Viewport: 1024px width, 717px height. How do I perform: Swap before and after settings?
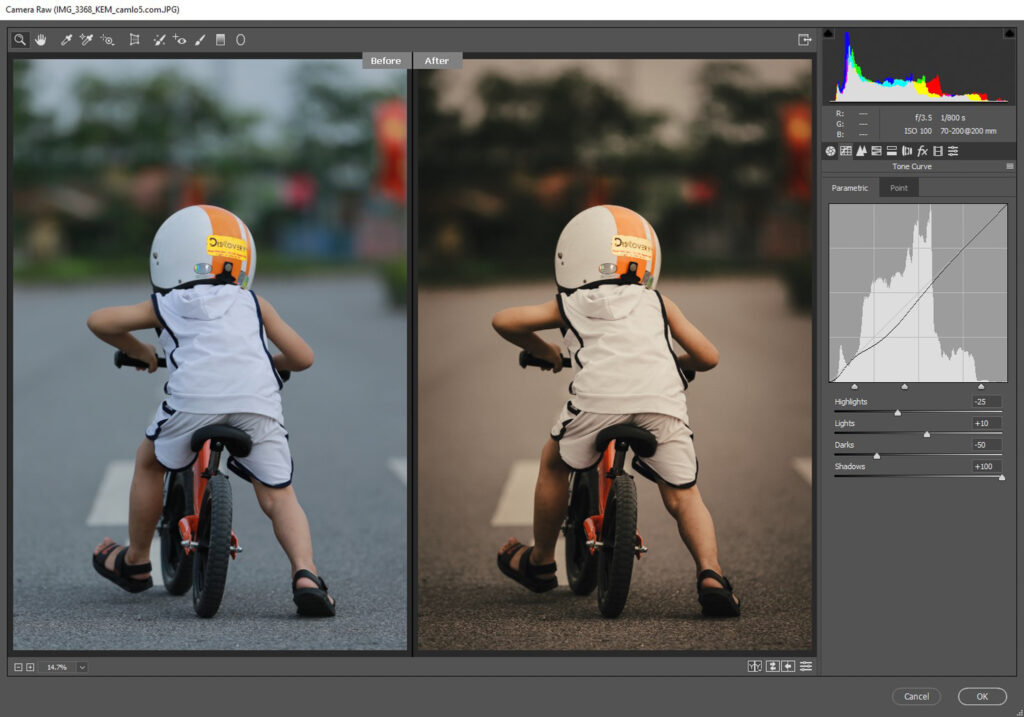point(772,666)
